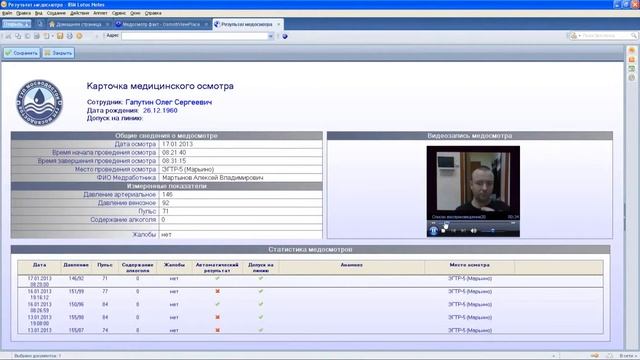
Task: Click the 155/98 pressure cell
Action: click(x=76, y=317)
